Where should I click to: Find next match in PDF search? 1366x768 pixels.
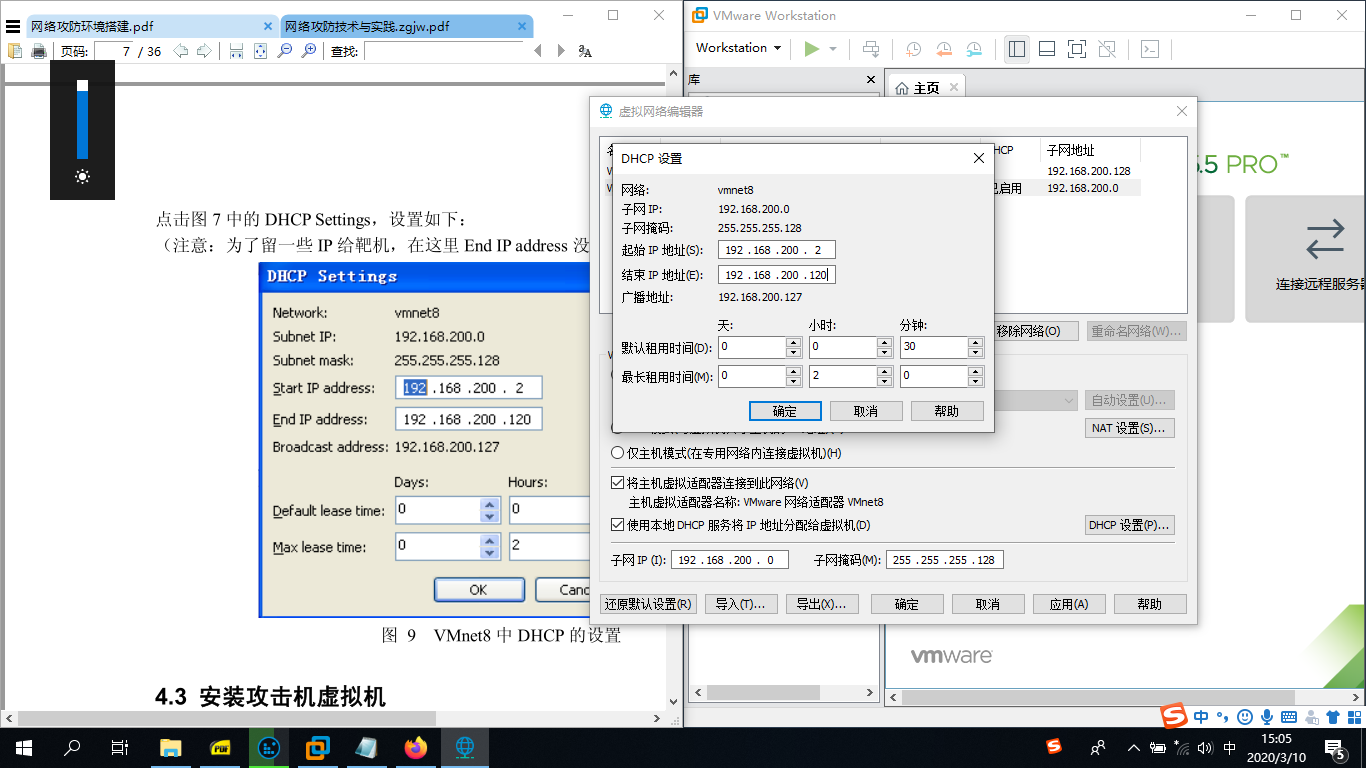tap(561, 51)
